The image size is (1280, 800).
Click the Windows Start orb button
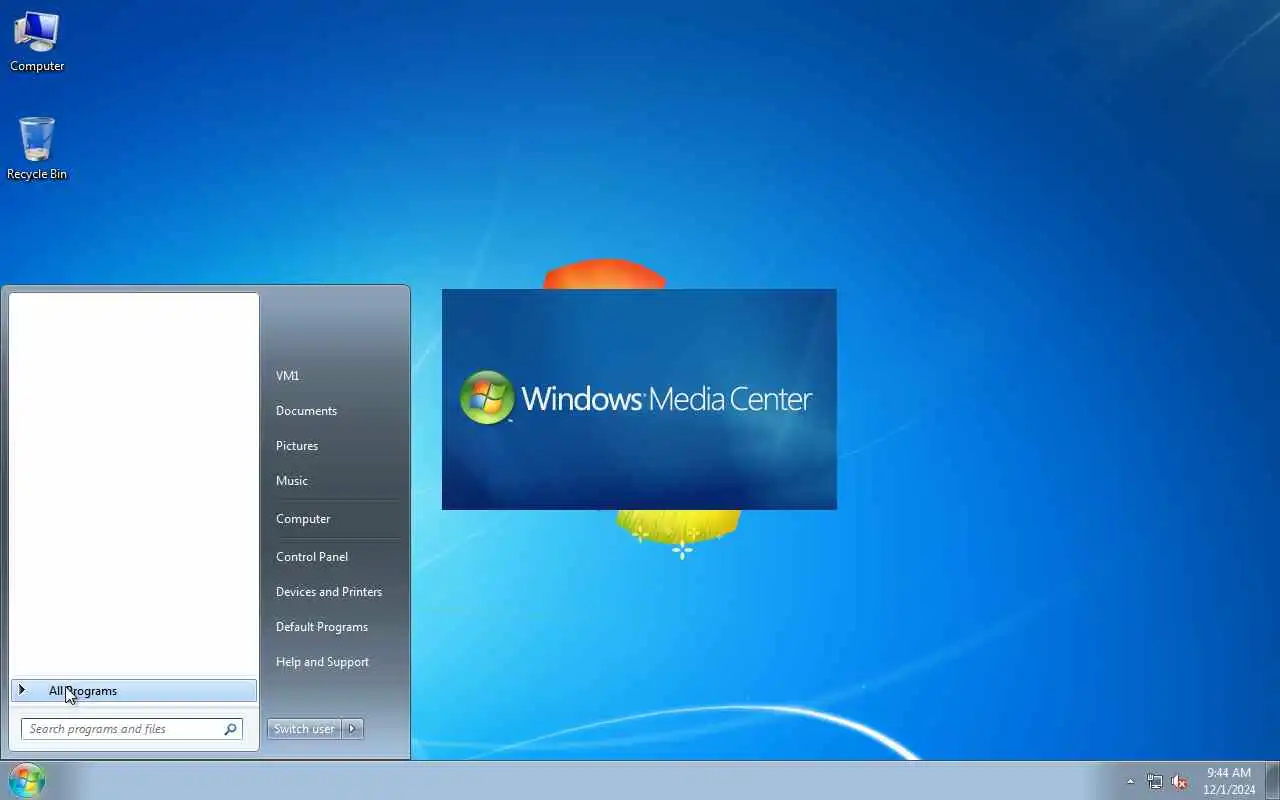click(27, 780)
